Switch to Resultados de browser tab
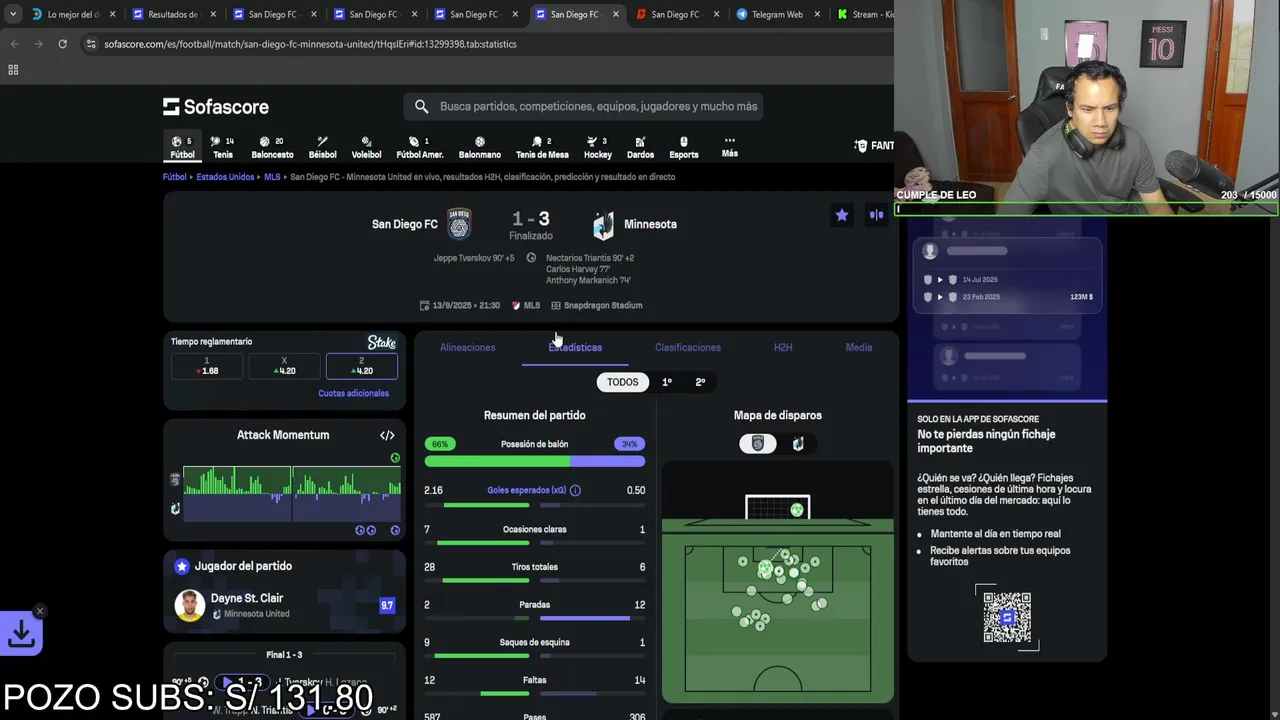Image resolution: width=1280 pixels, height=720 pixels. coord(172,14)
